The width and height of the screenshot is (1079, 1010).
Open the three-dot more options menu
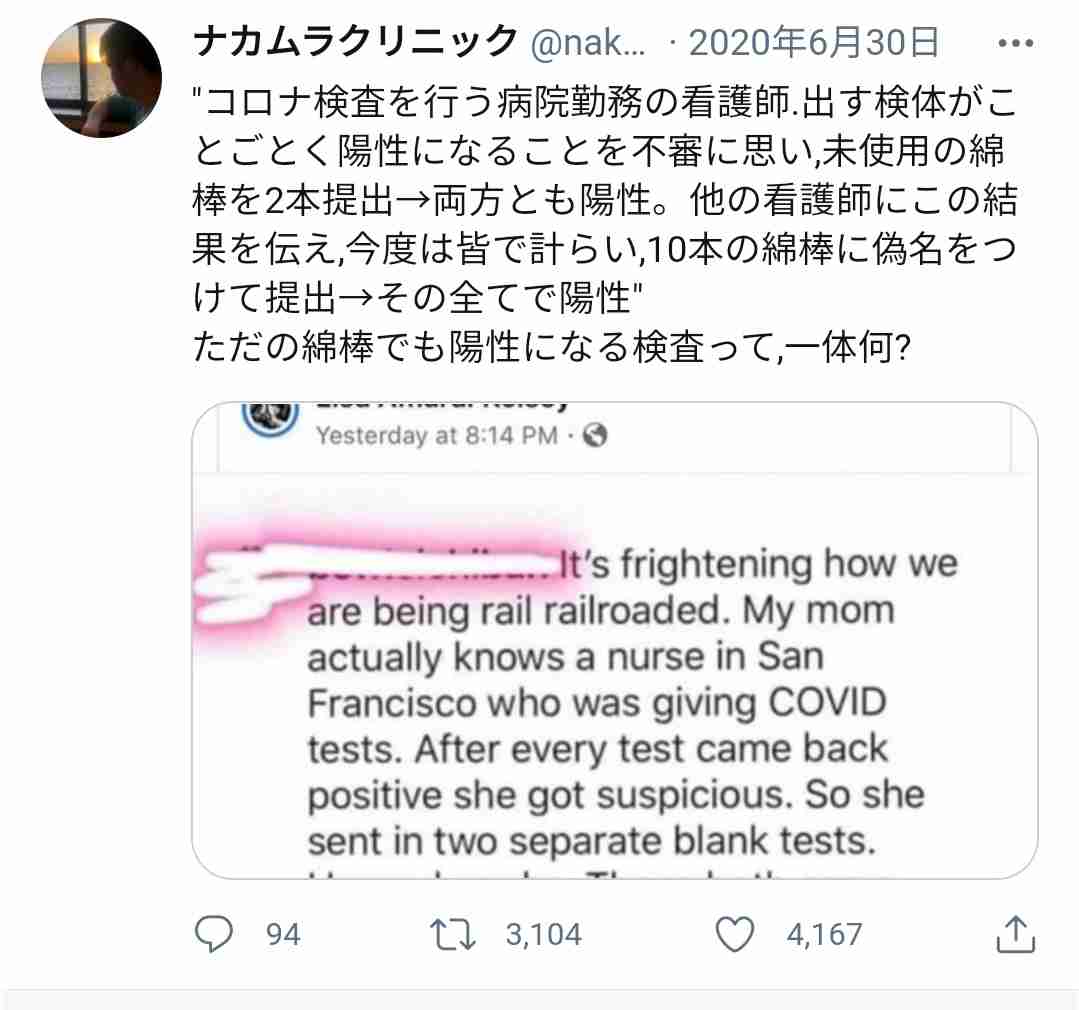coord(1016,43)
